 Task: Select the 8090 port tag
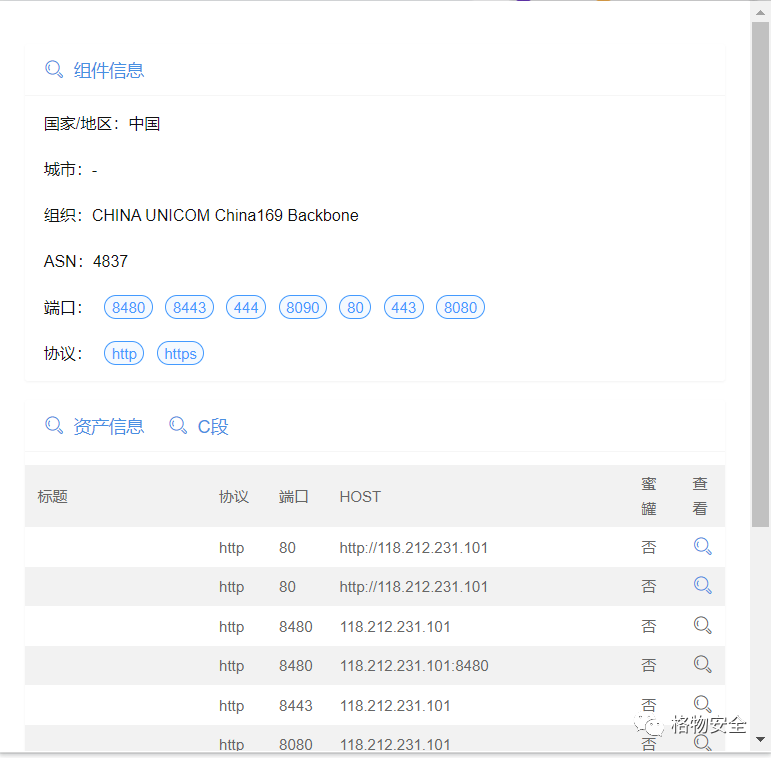point(303,307)
